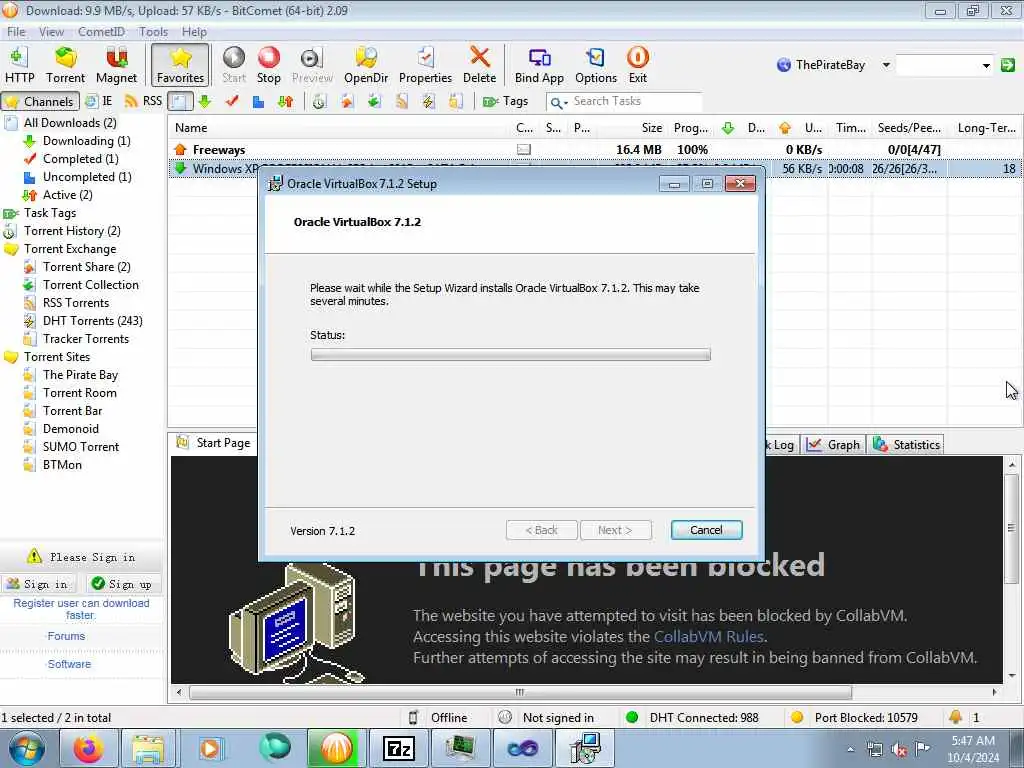Expand the torrent search box dropdown arrow
Screen dimensions: 1024x768
tap(985, 65)
